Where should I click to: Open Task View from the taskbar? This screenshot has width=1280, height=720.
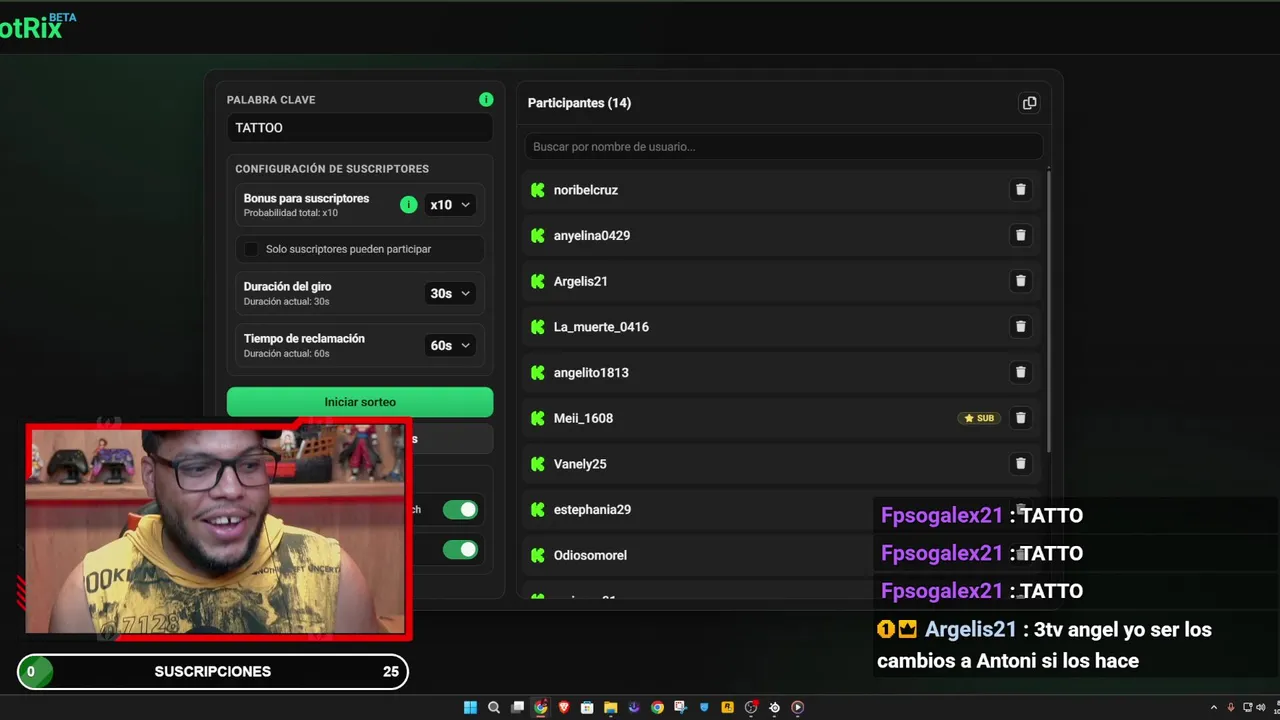(x=517, y=707)
